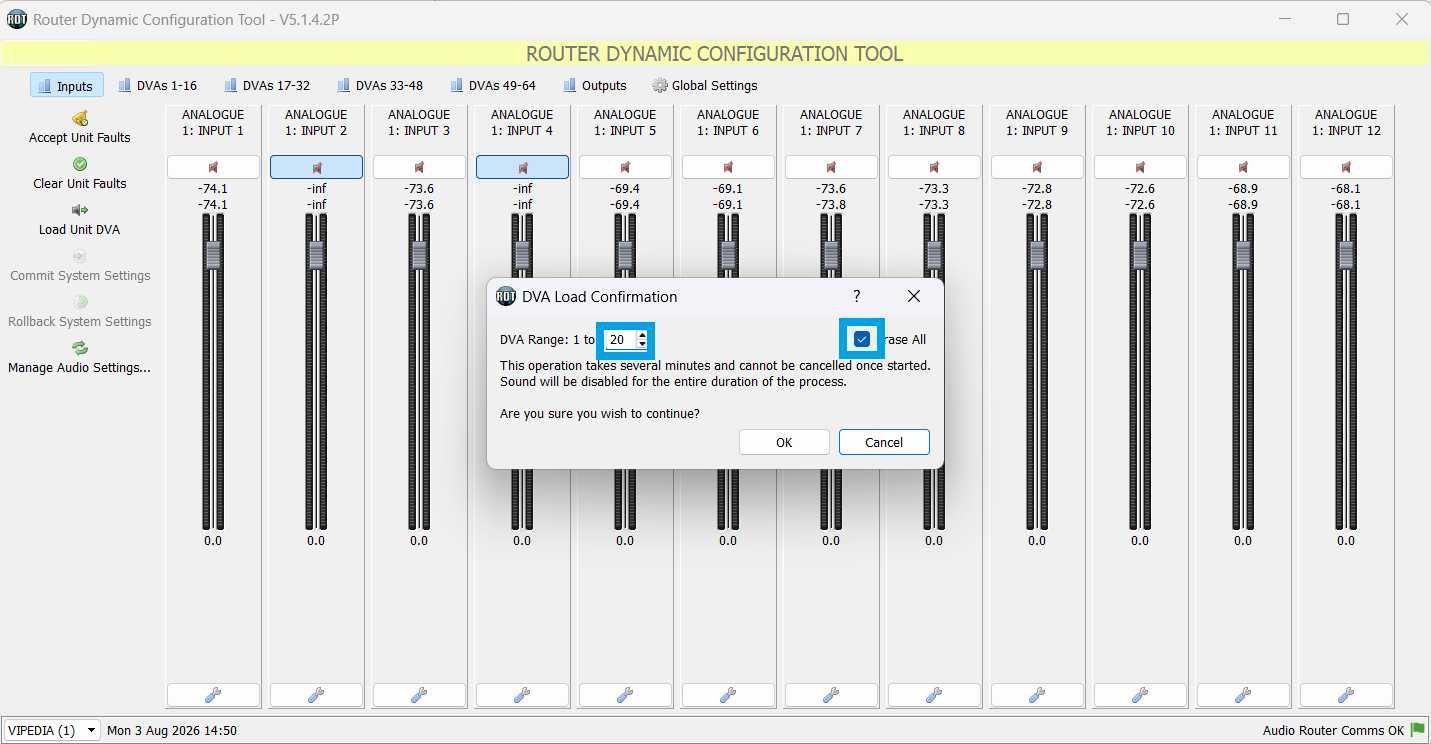Click Commit System Settings

[x=80, y=265]
